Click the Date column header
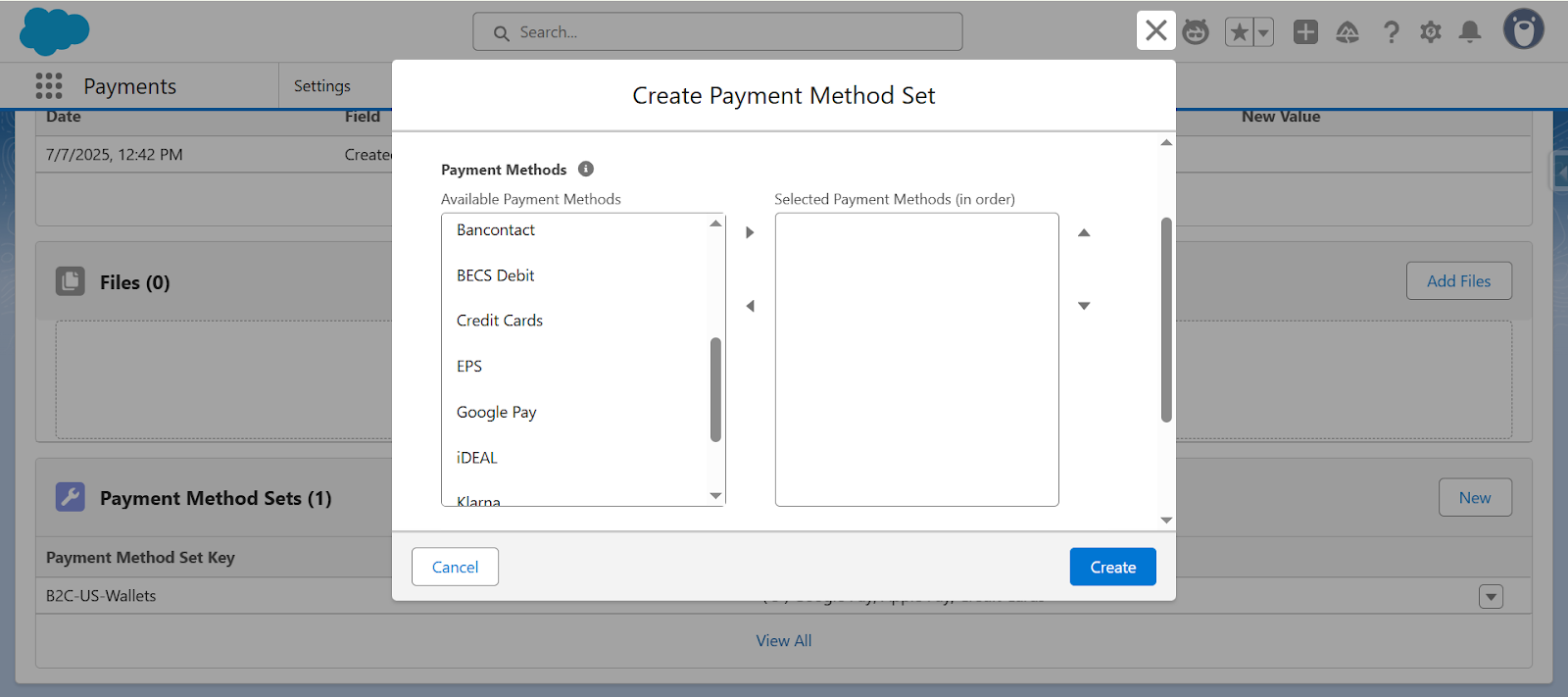 (x=64, y=117)
